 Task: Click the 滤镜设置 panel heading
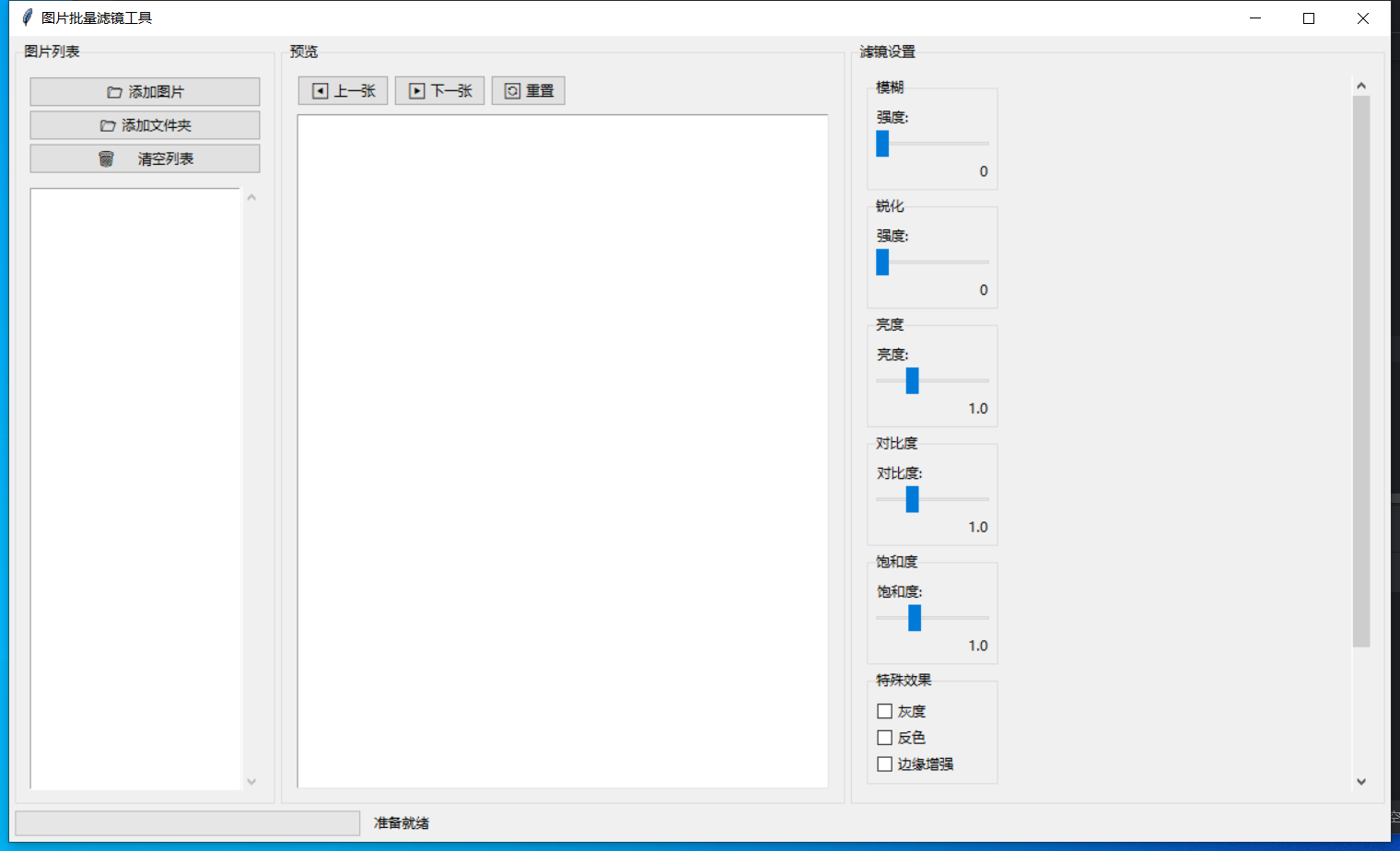[888, 52]
